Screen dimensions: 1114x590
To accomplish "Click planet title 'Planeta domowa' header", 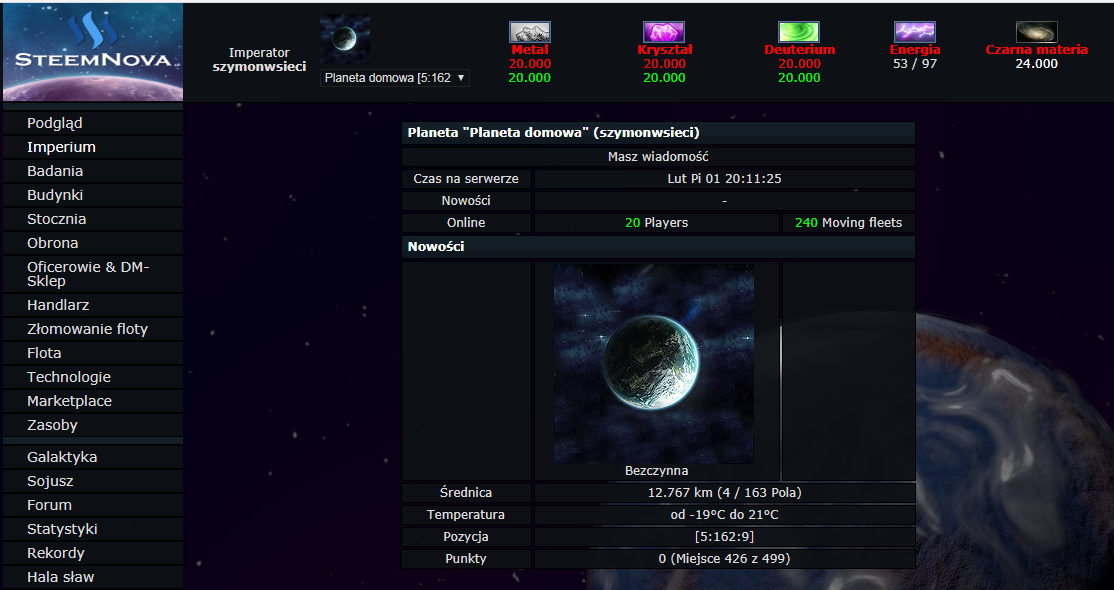I will point(553,133).
